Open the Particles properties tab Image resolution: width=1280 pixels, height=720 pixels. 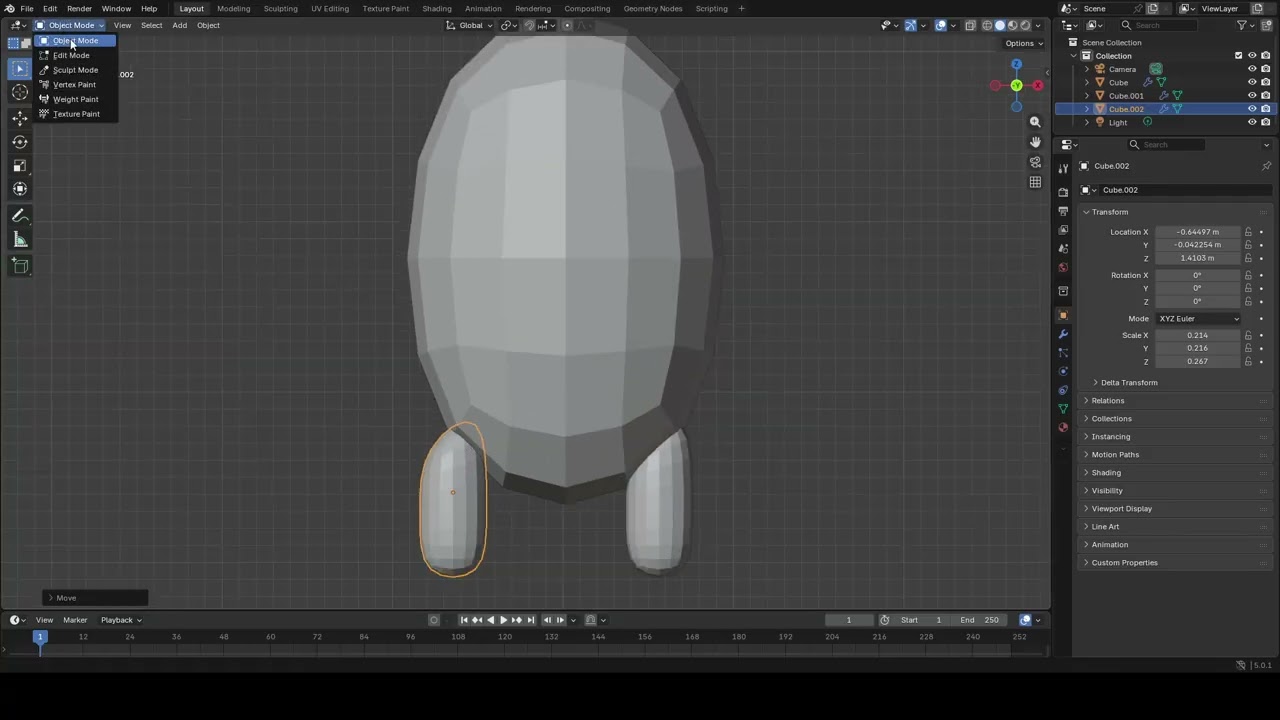tap(1063, 353)
